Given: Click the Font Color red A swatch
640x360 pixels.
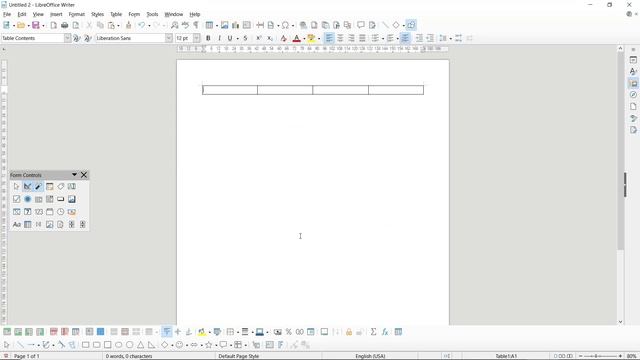Looking at the screenshot, I should 297,38.
